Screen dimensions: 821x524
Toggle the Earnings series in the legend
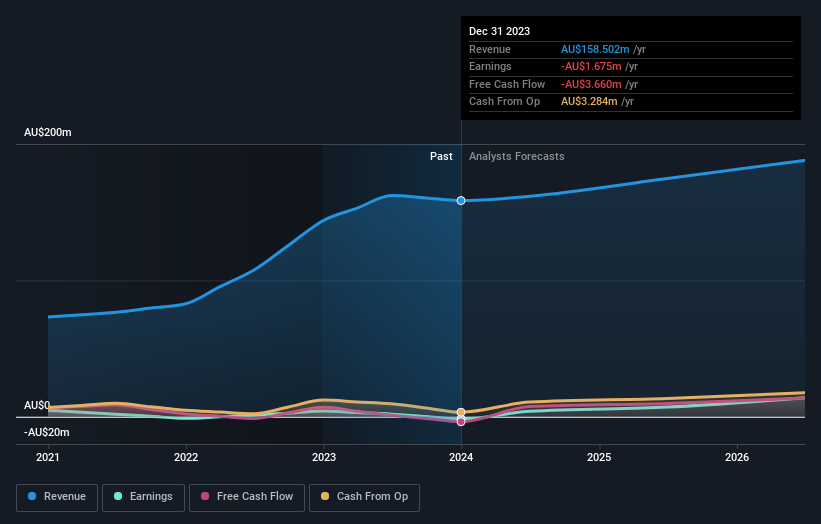143,497
